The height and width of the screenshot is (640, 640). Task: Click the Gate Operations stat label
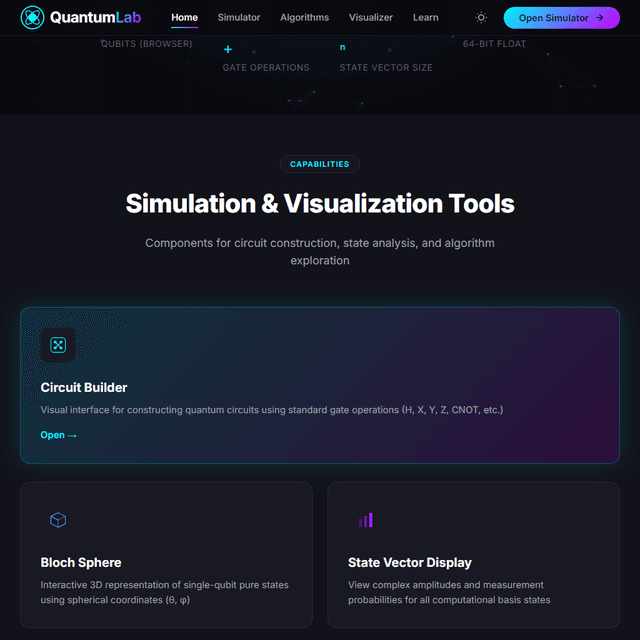[266, 68]
